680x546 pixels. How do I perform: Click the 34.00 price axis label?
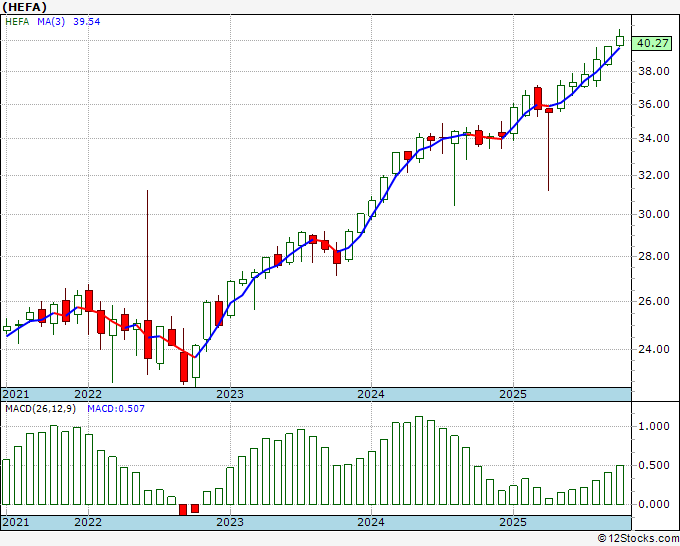654,138
